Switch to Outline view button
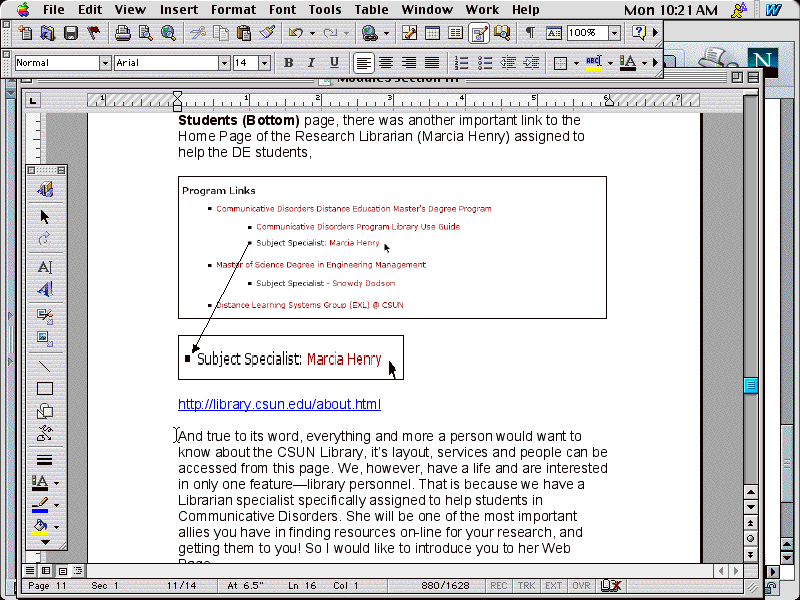The width and height of the screenshot is (800, 600). [x=78, y=570]
